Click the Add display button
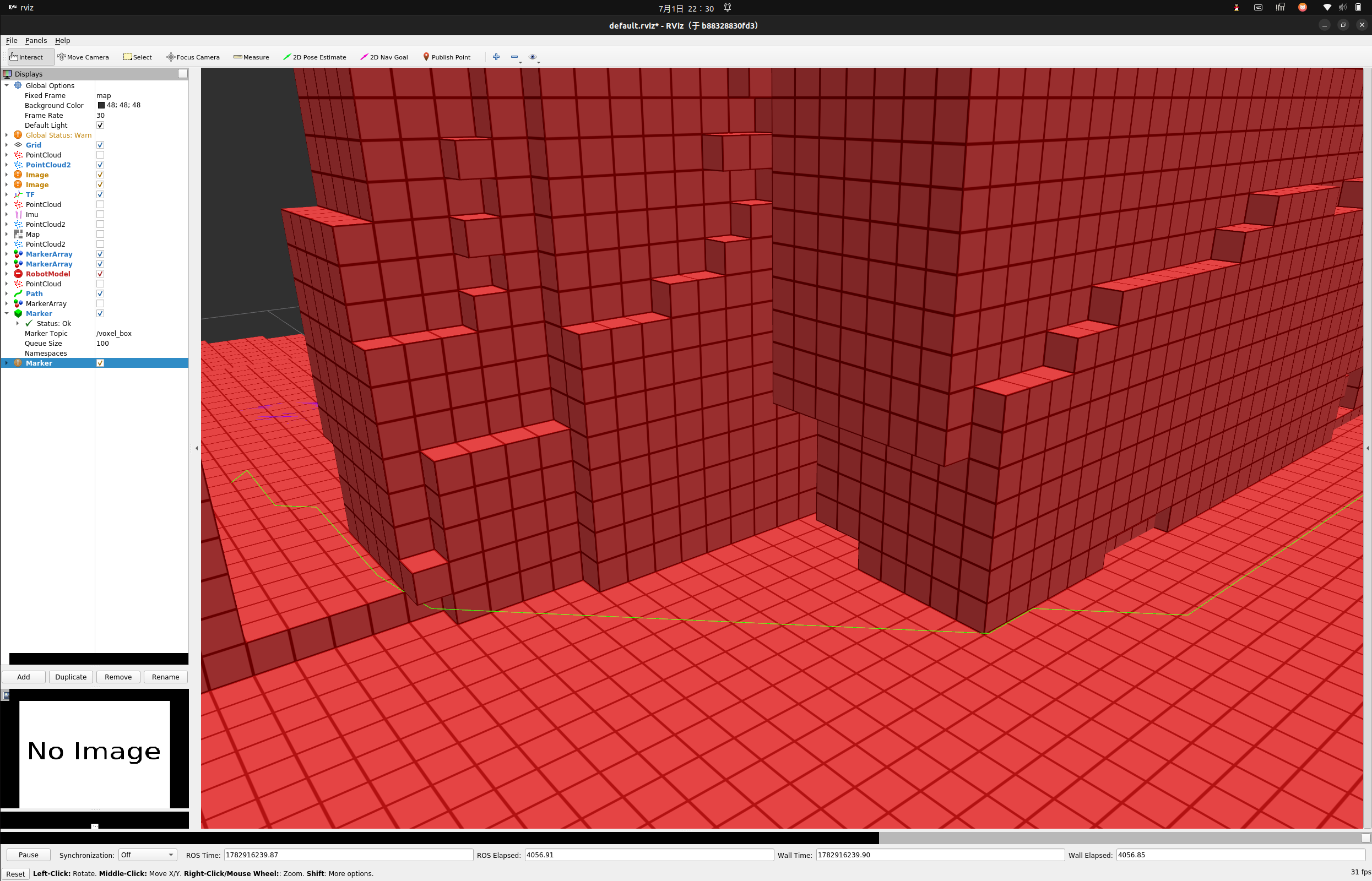Image resolution: width=1372 pixels, height=881 pixels. tap(24, 677)
